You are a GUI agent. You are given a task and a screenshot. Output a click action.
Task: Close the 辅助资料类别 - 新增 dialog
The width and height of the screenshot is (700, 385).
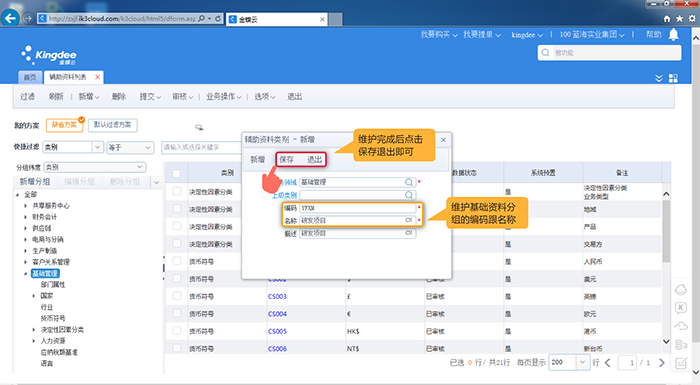pos(443,140)
